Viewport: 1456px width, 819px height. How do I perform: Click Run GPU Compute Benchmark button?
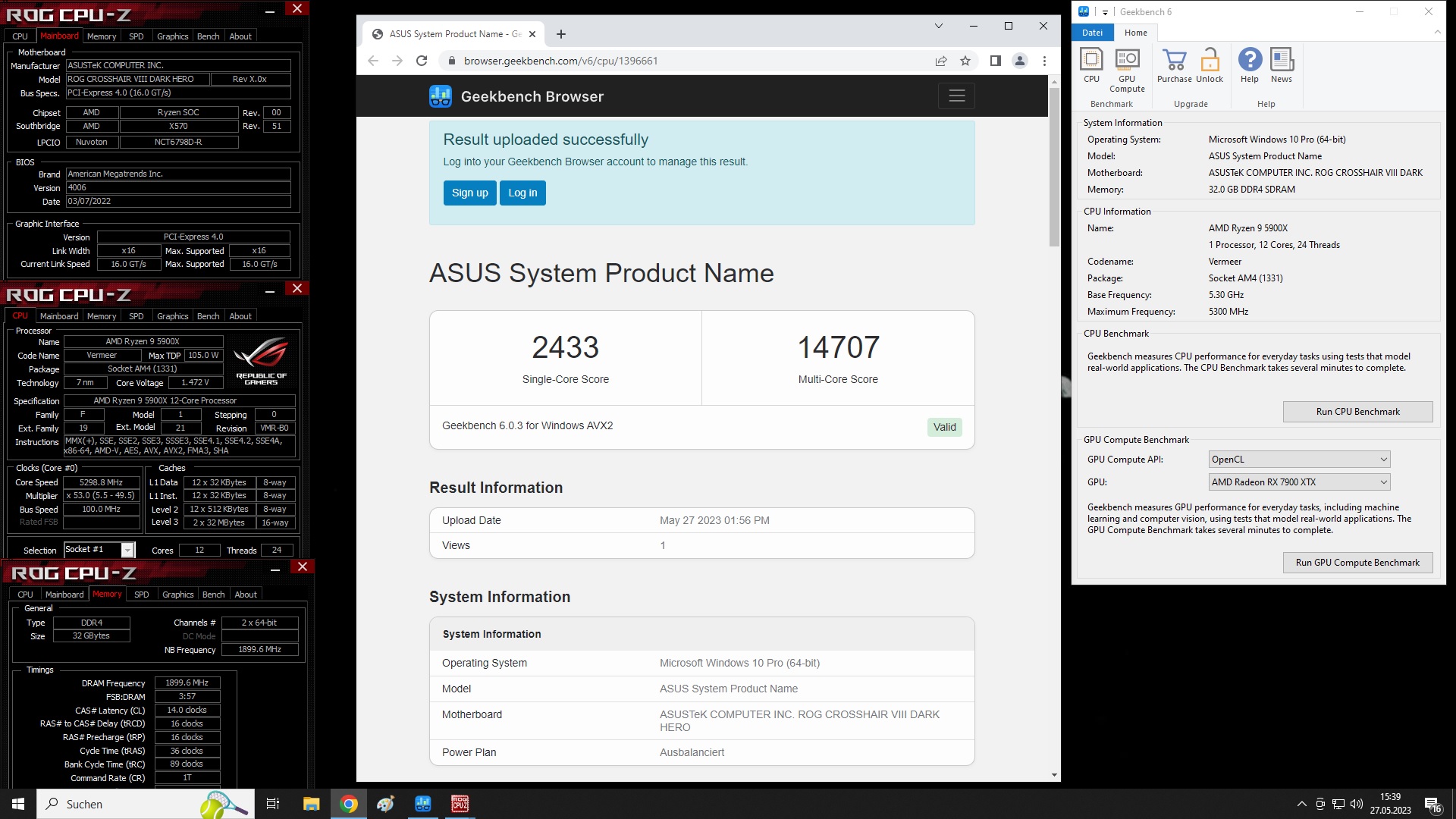point(1357,563)
